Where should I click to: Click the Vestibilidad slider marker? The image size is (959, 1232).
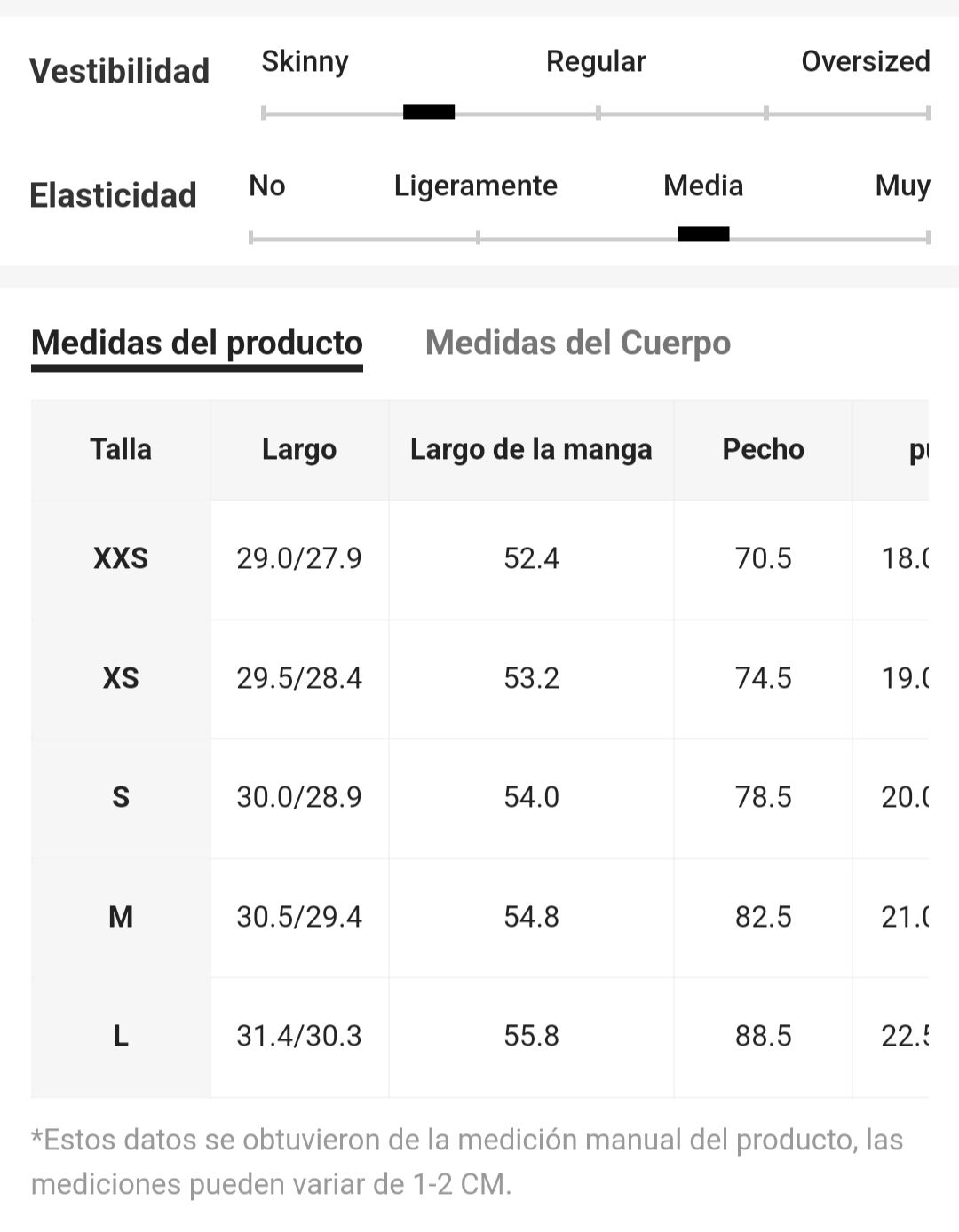pyautogui.click(x=429, y=112)
